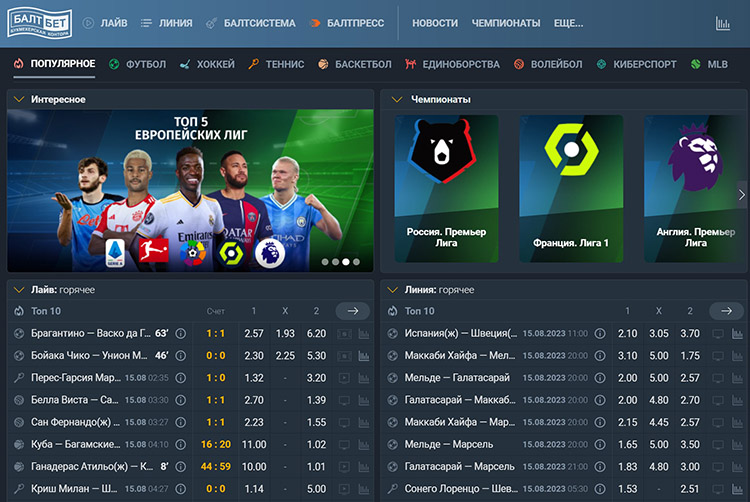Open statistics icon for Испания(ж) – Швеция row
The image size is (750, 502).
tap(737, 334)
